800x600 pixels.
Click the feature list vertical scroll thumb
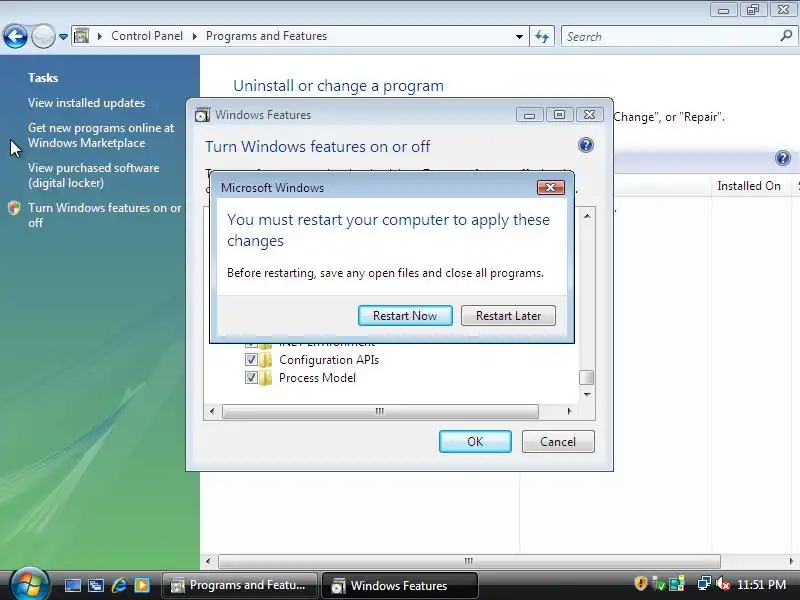point(587,378)
